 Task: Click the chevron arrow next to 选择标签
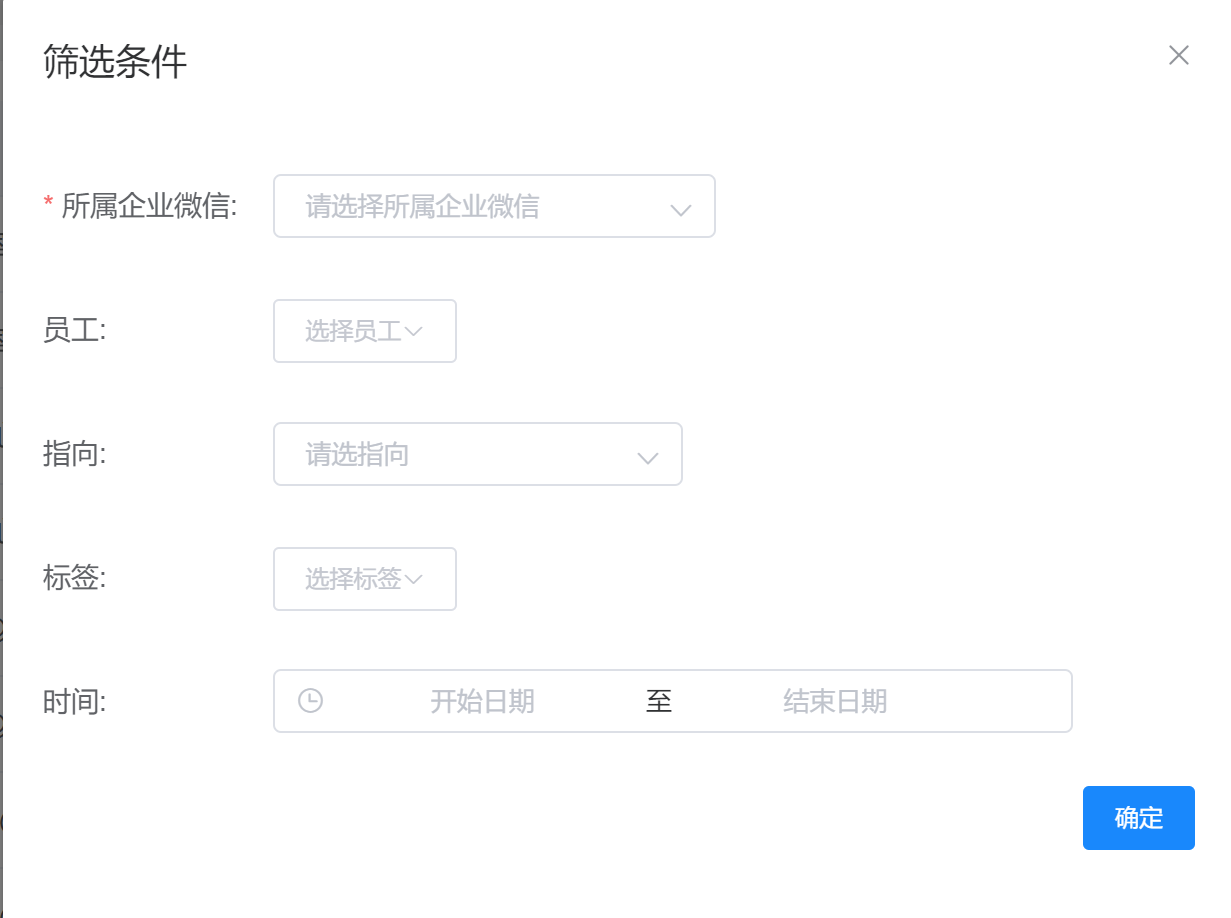413,579
